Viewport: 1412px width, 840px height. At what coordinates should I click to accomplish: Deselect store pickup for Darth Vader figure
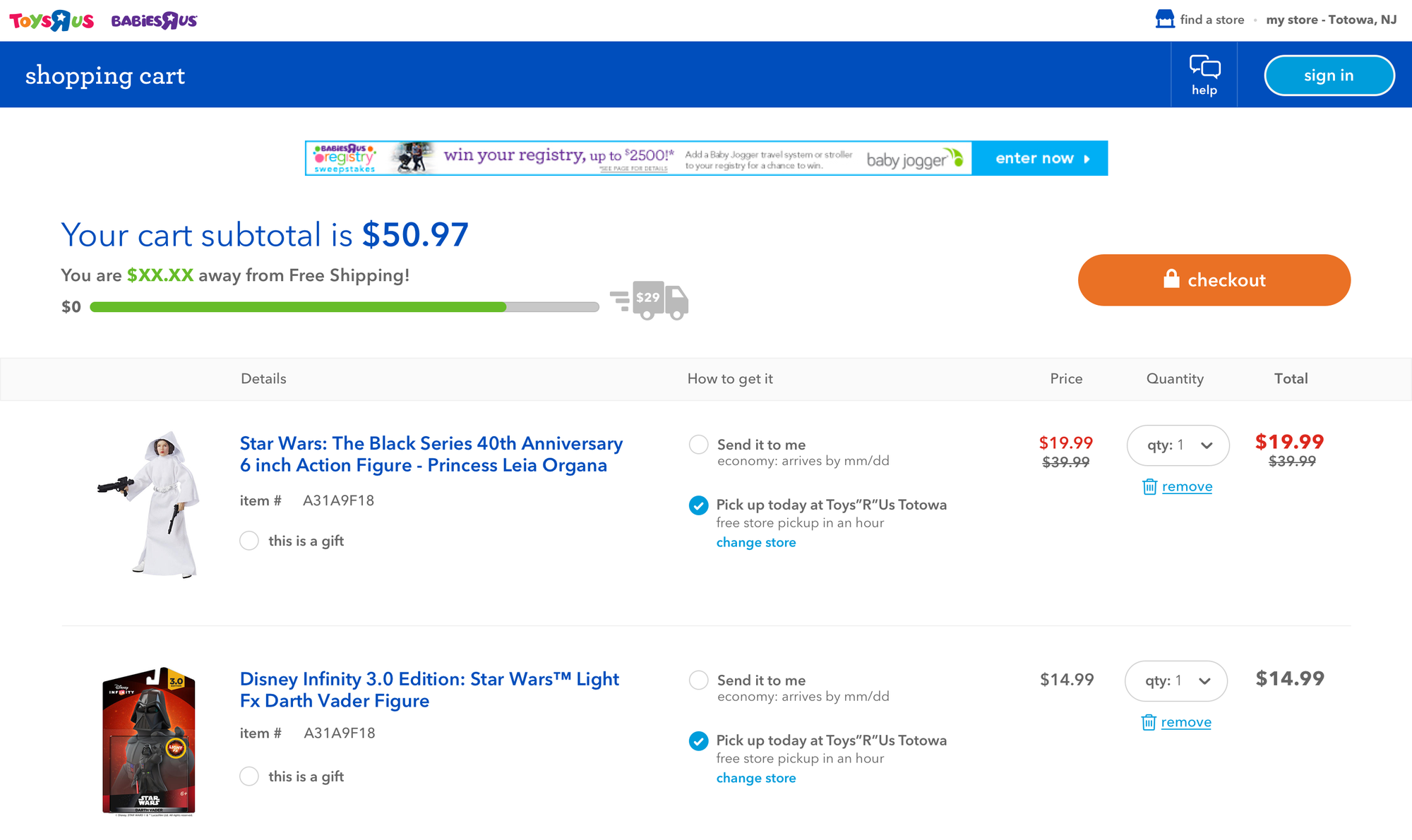coord(698,742)
